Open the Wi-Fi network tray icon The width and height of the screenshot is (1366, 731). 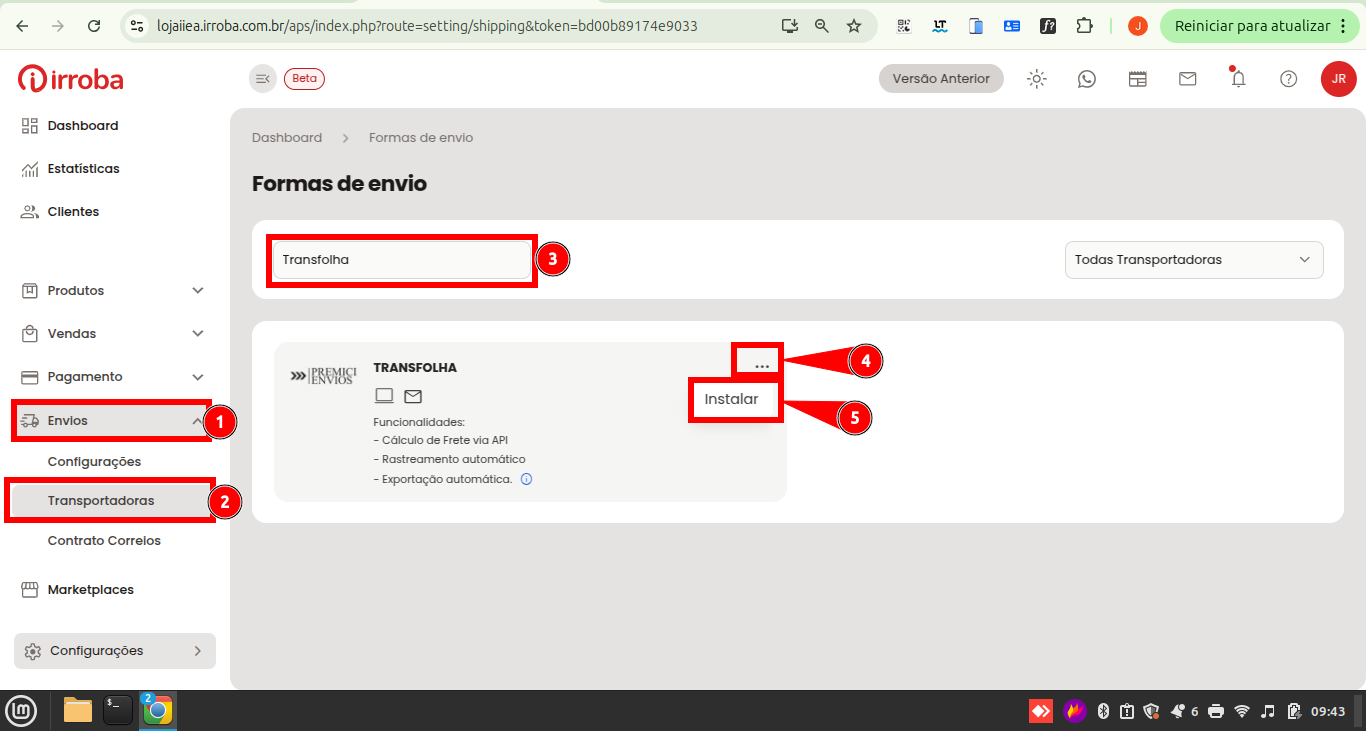coord(1242,711)
